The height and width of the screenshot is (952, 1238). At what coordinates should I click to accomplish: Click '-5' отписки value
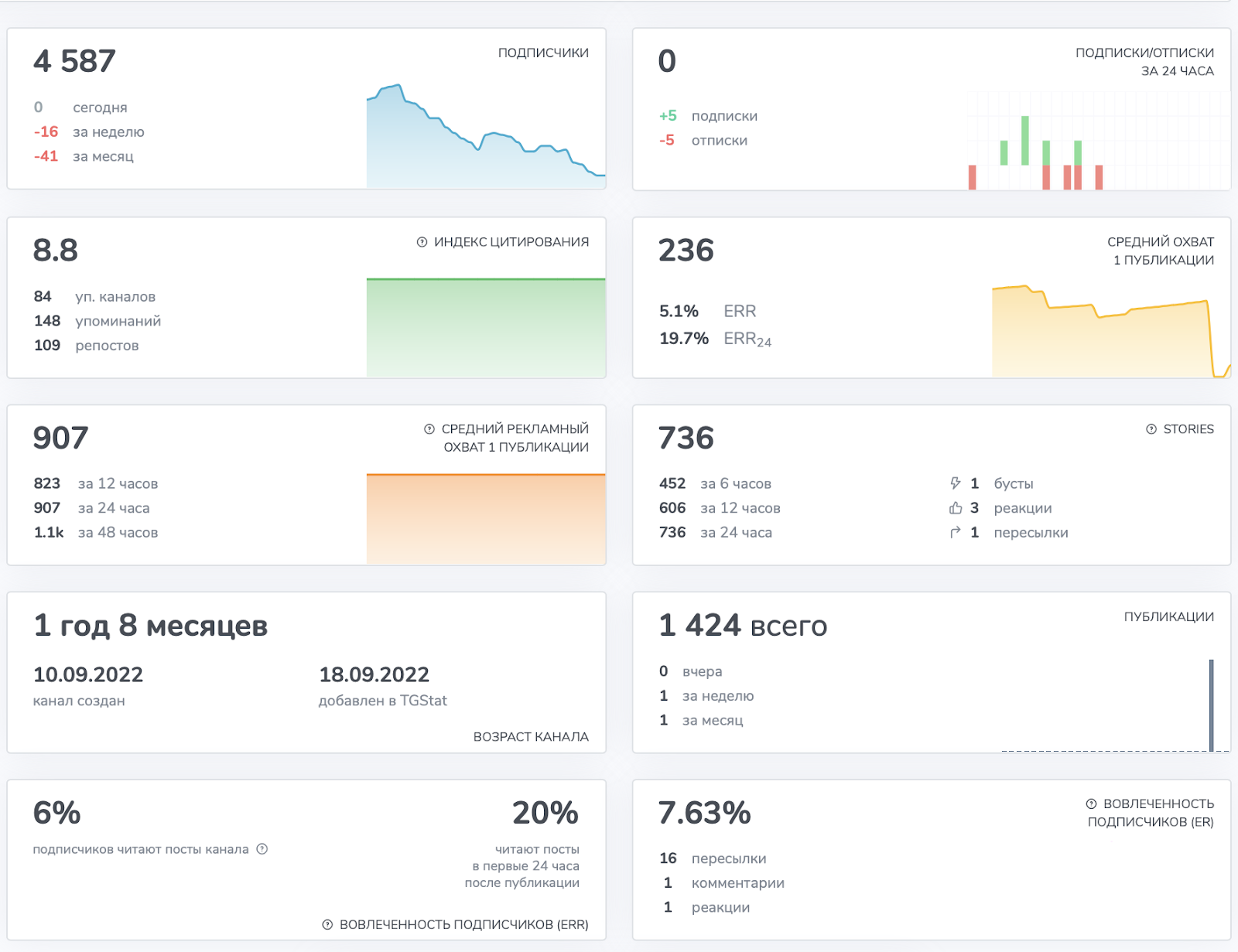[667, 140]
